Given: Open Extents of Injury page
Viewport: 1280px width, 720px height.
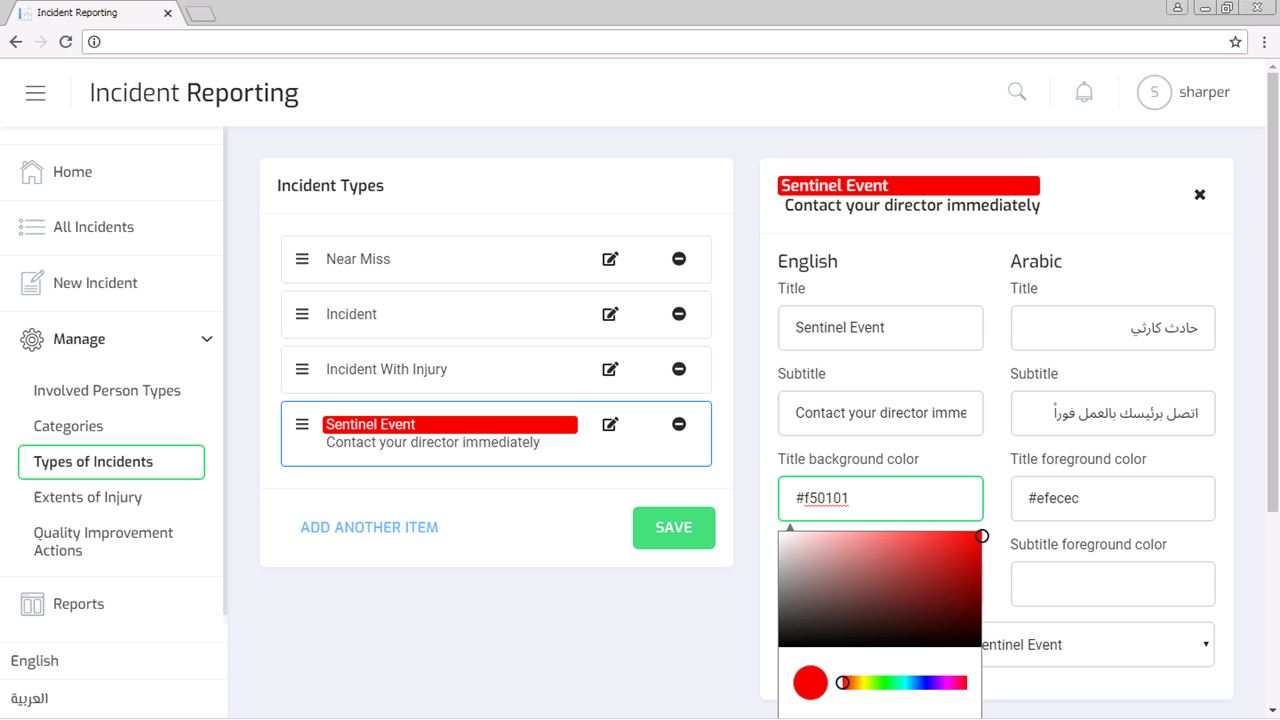Looking at the screenshot, I should (88, 497).
